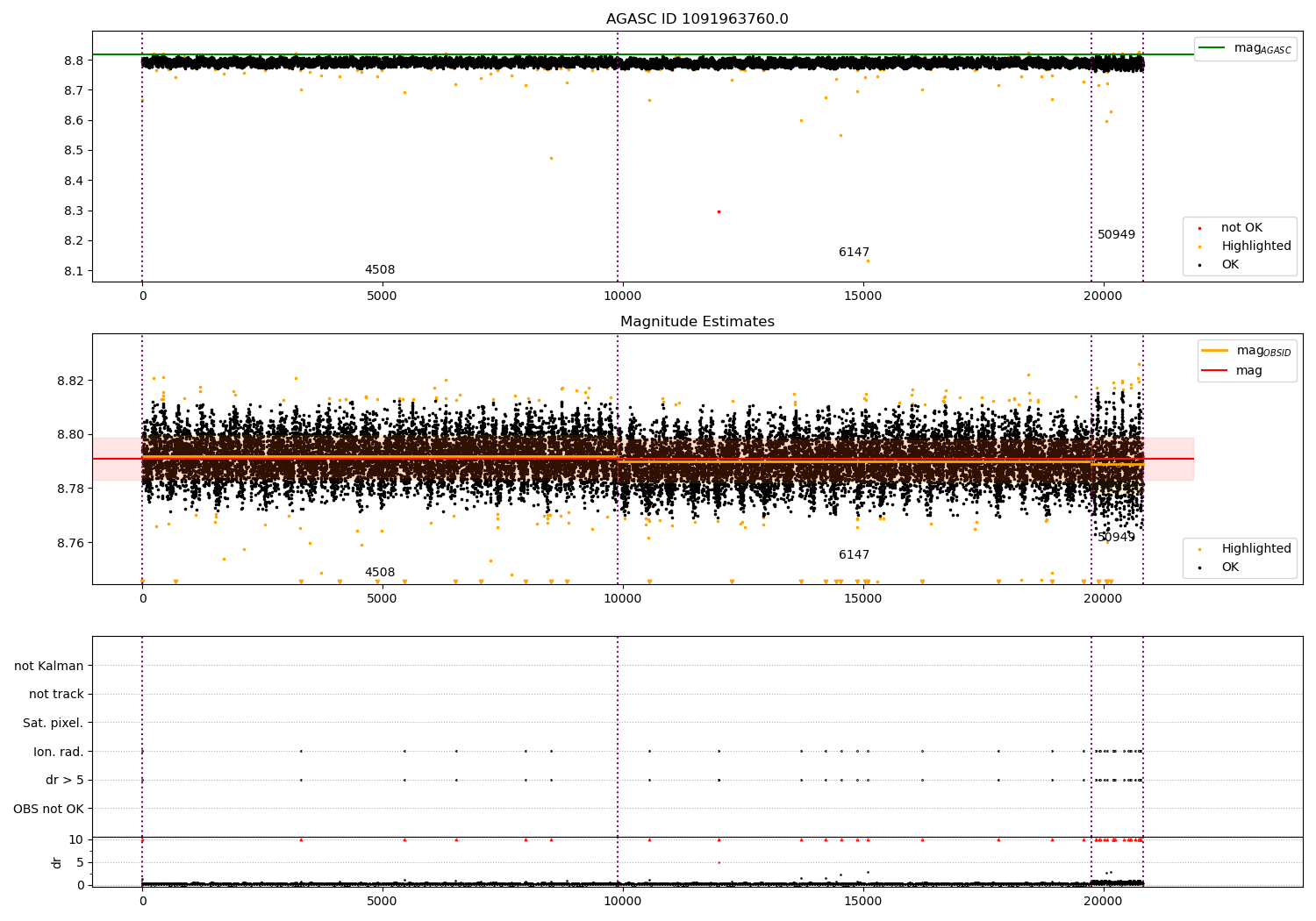Click the "Ion. rad." axis label
The height and width of the screenshot is (921, 1316).
click(59, 752)
